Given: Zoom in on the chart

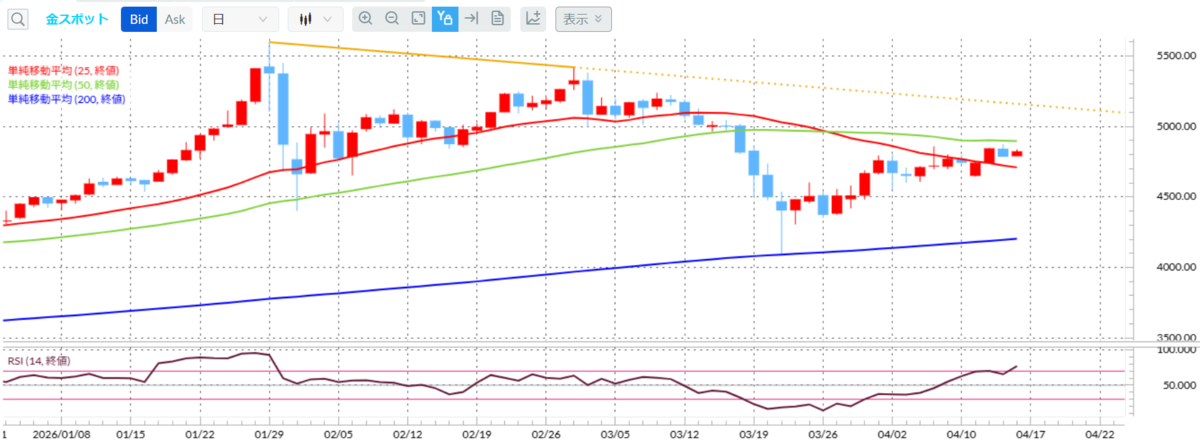Looking at the screenshot, I should 366,19.
